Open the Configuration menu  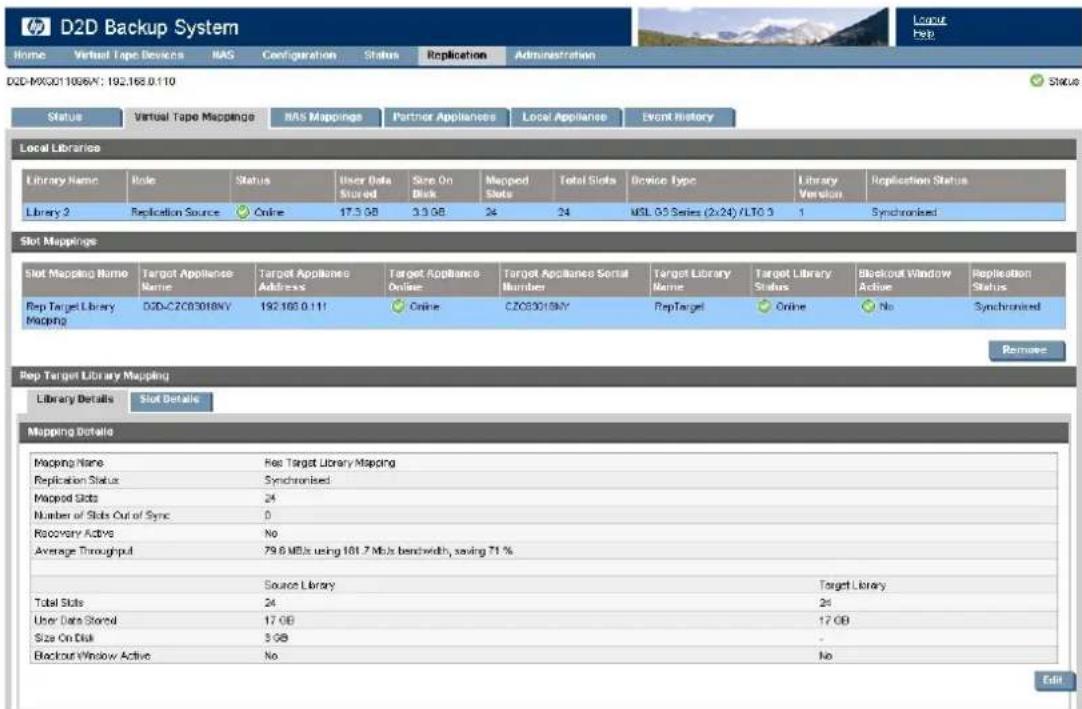299,55
